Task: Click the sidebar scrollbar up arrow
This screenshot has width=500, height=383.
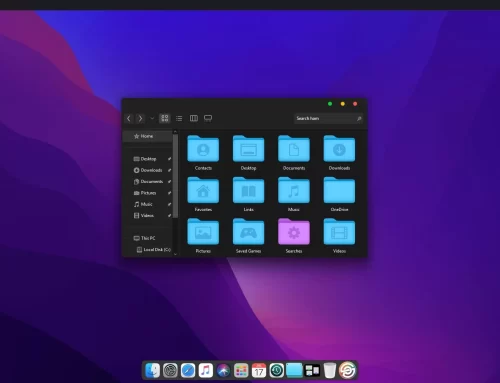Action: tap(175, 132)
